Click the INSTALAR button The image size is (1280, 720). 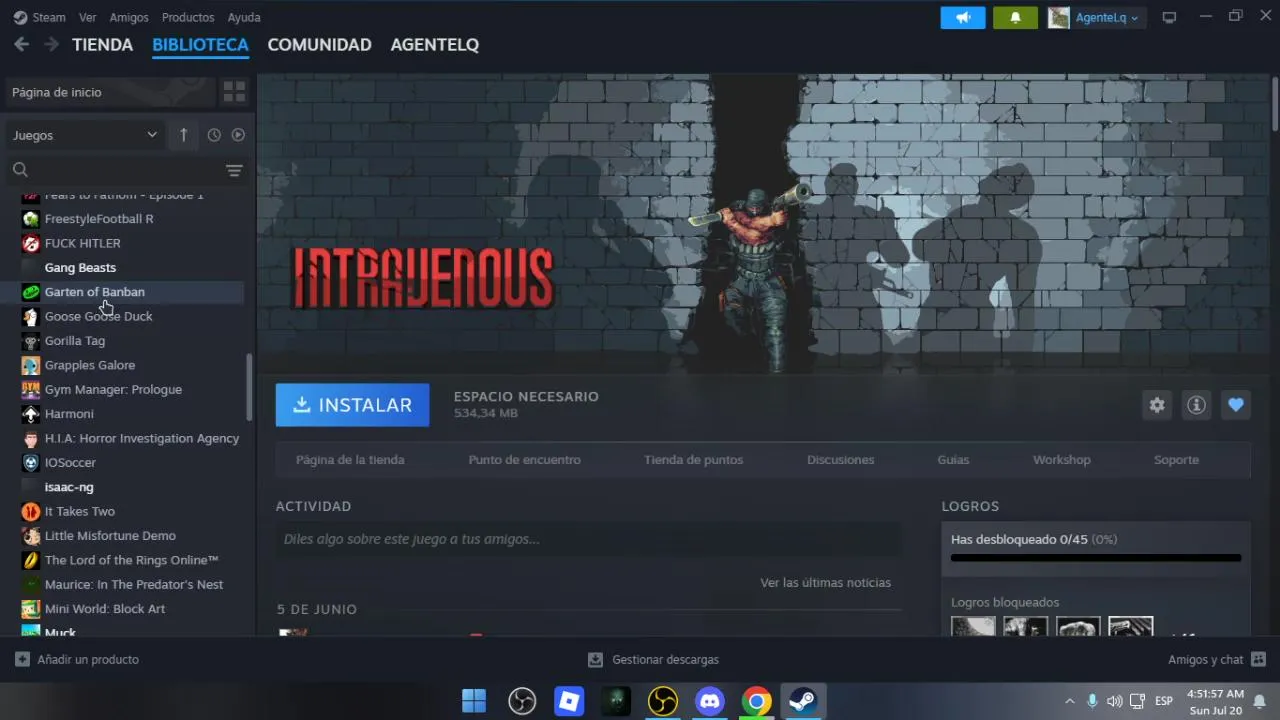tap(352, 405)
